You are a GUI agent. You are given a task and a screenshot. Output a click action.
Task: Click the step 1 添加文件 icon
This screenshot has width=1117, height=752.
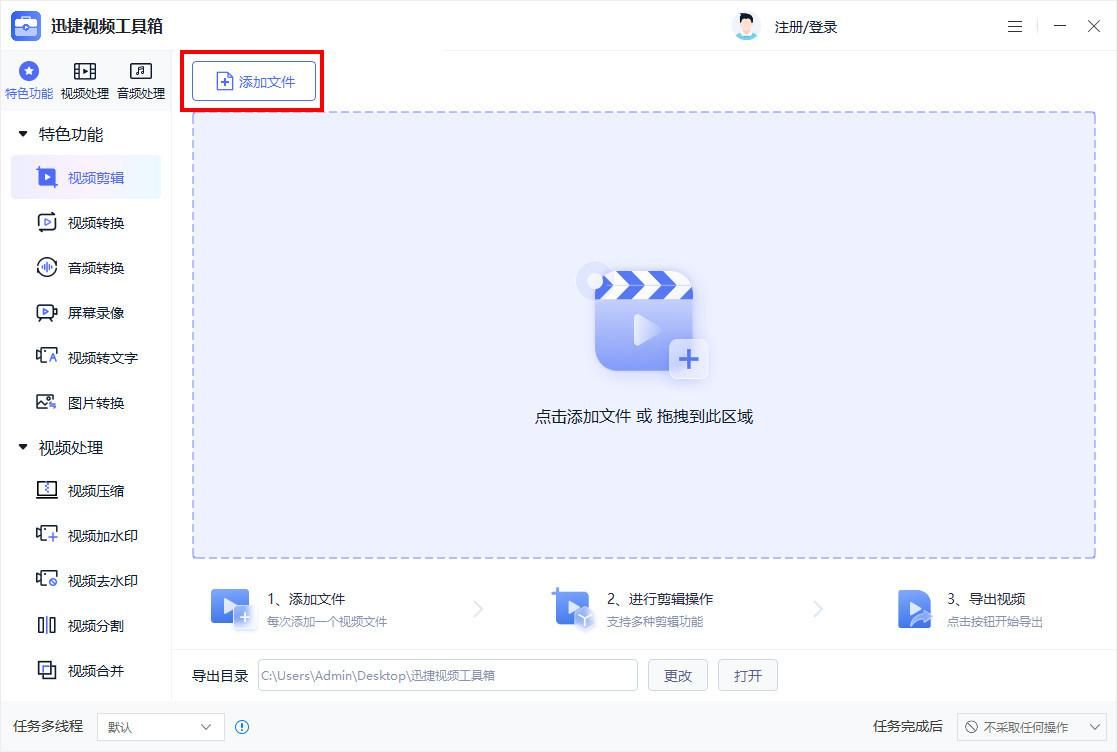point(232,608)
